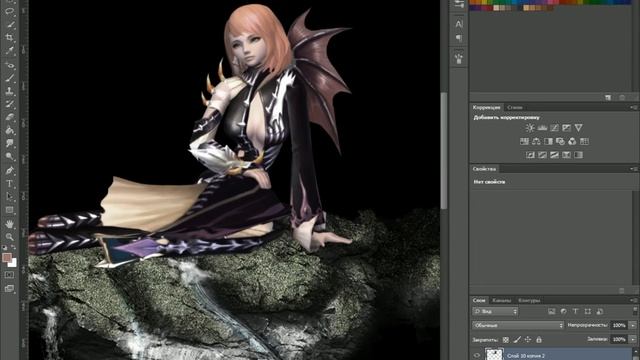
Task: Select the Lasso tool
Action: [9, 11]
